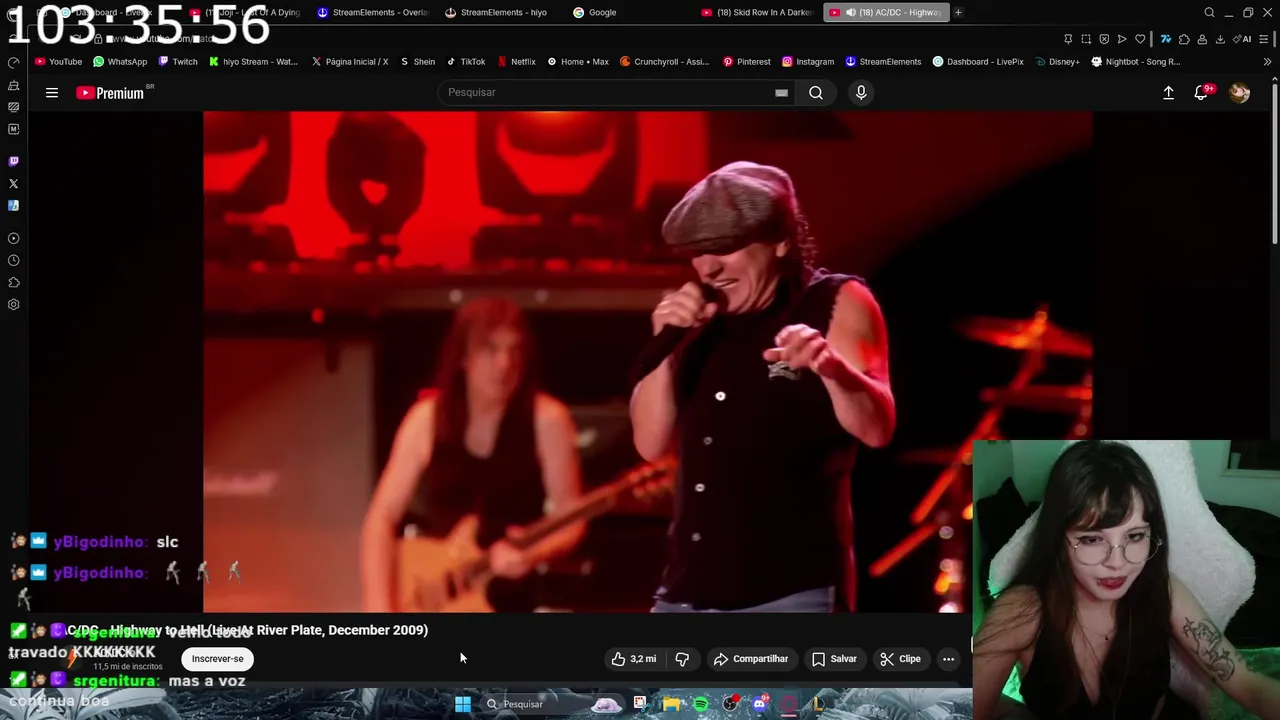
Task: Click the heart bookmark-page icon in toolbar
Action: point(1140,39)
